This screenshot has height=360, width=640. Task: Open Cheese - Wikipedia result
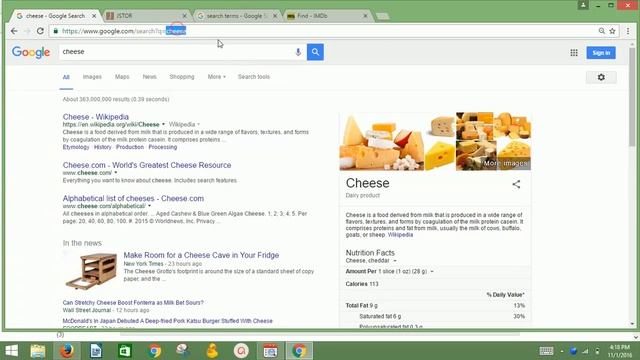click(x=96, y=117)
